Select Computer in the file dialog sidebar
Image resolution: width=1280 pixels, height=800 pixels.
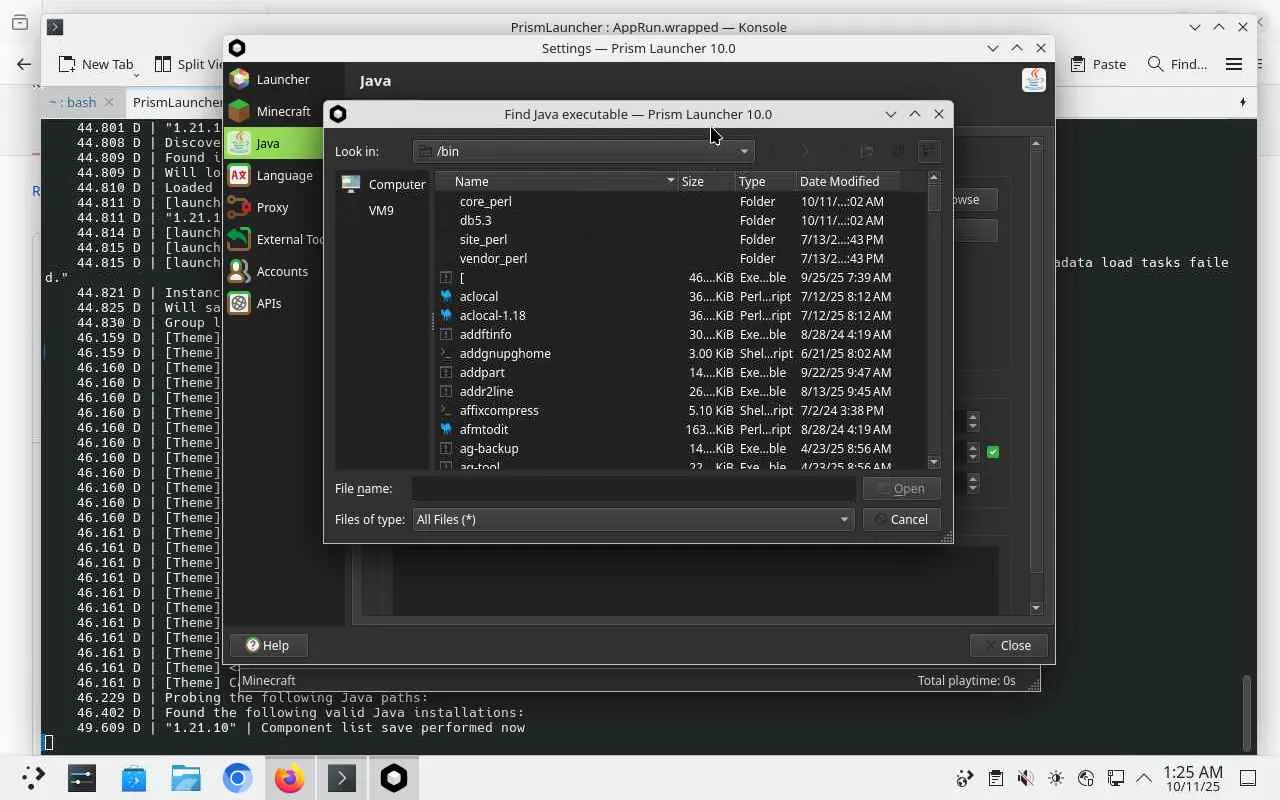pos(383,184)
